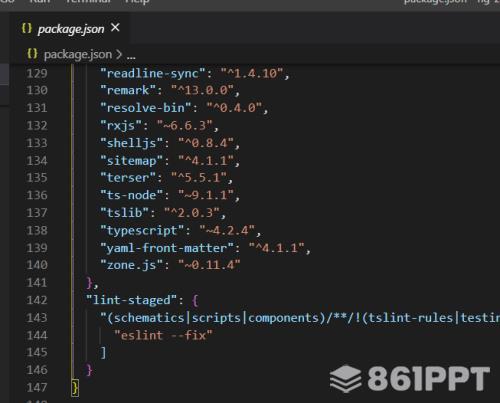Open the Help menu
Image resolution: width=500 pixels, height=403 pixels.
pyautogui.click(x=137, y=2)
